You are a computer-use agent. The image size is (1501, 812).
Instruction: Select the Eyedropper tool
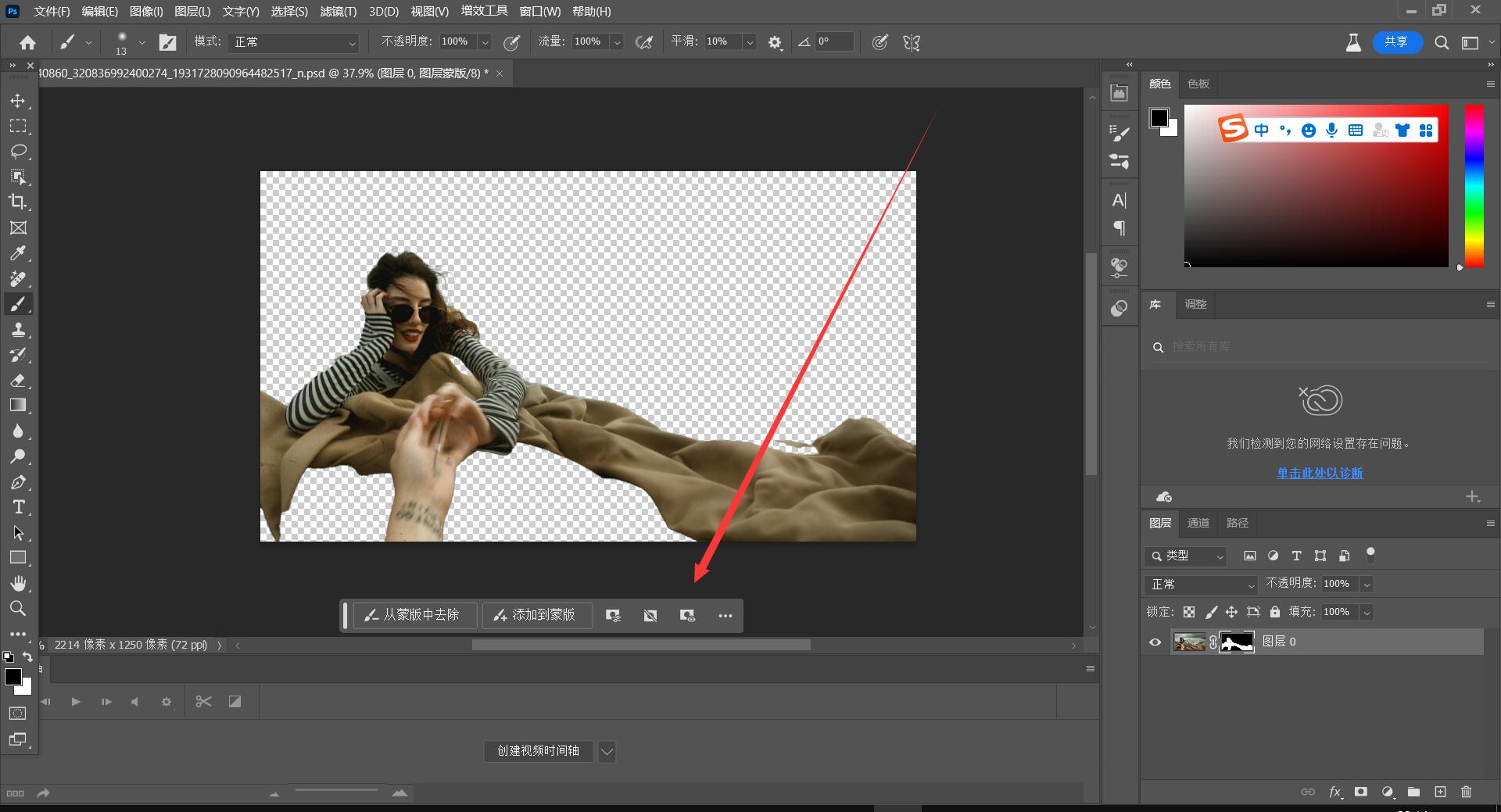click(x=18, y=253)
